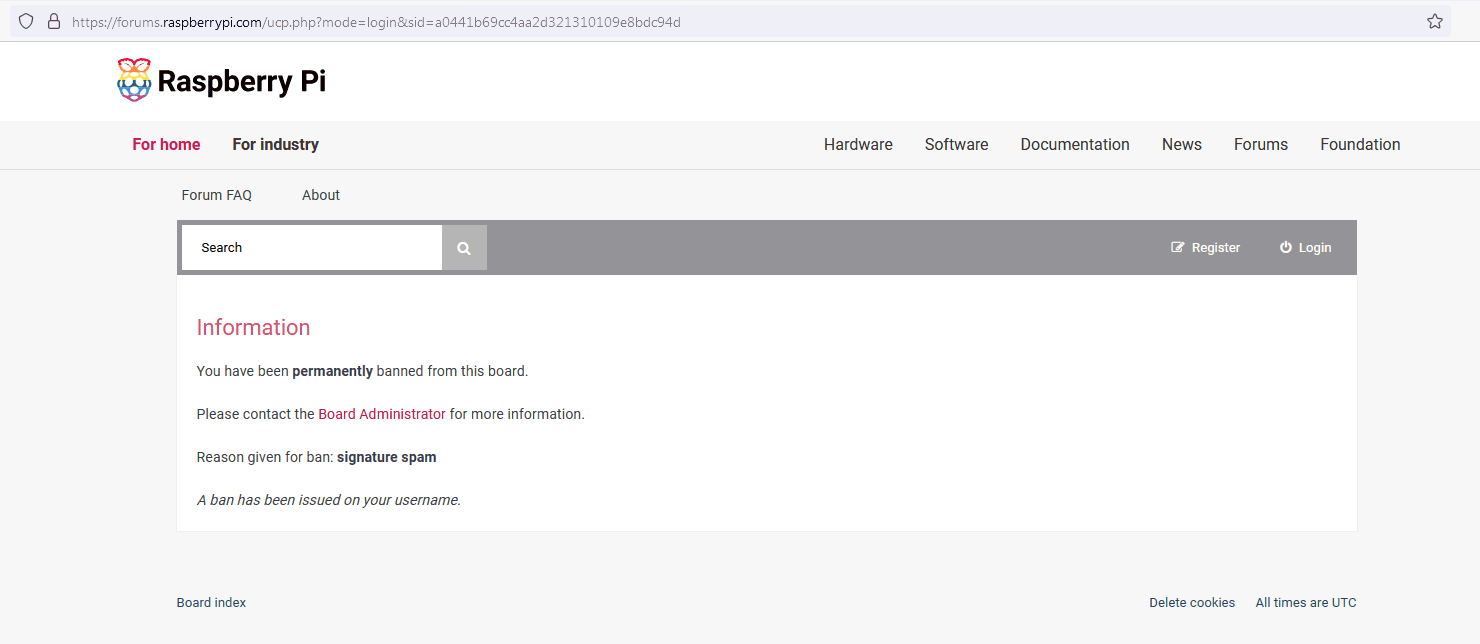Screen dimensions: 1480x644
Task: Click the Delete cookies link
Action: pos(1192,603)
